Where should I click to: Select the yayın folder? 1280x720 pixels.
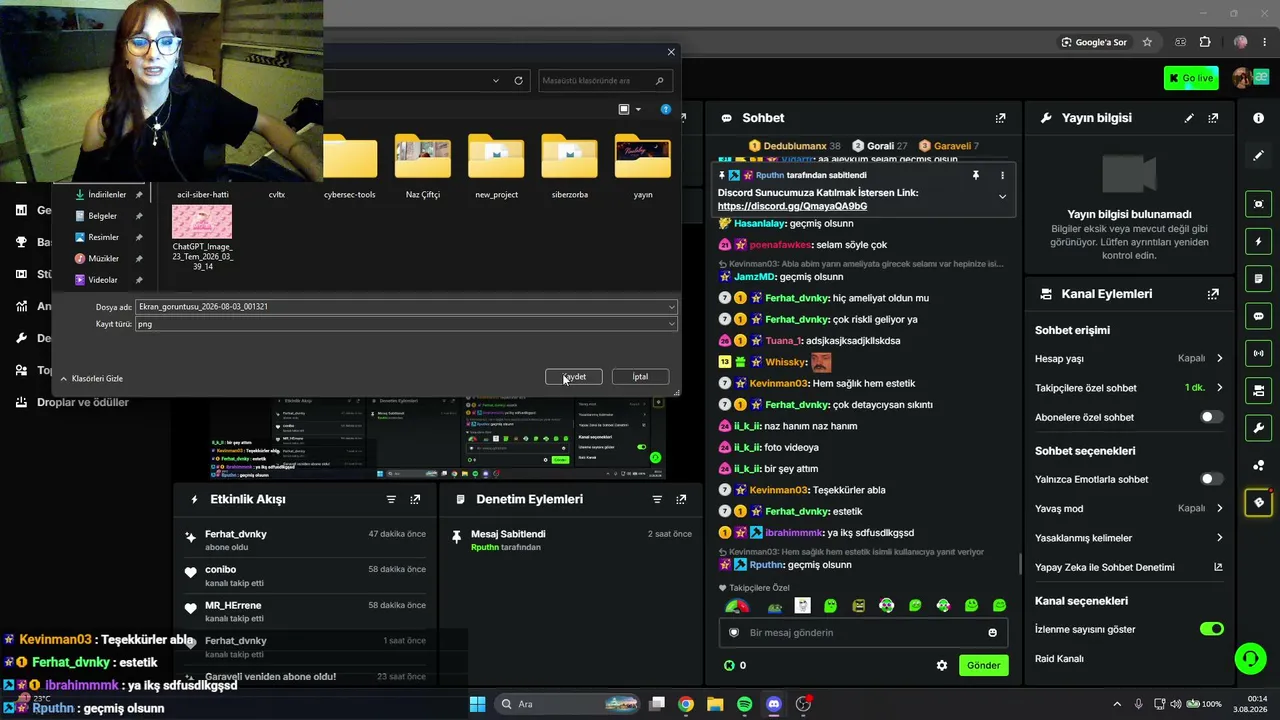pos(643,166)
